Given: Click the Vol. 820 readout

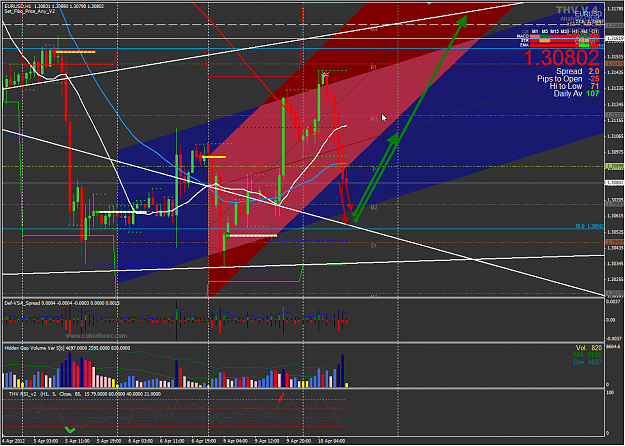Looking at the screenshot, I should click(588, 348).
